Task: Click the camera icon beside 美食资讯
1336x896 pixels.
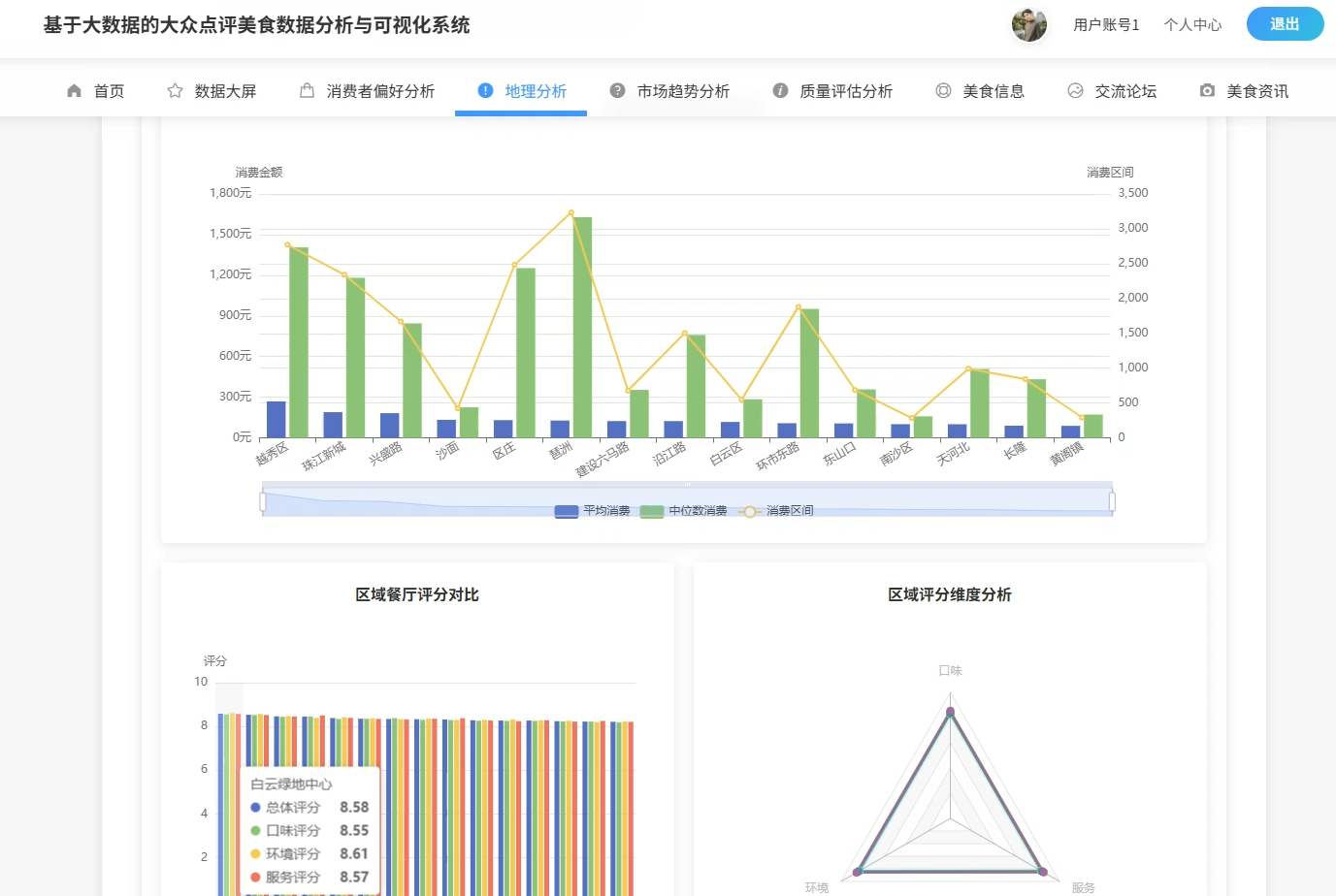Action: pyautogui.click(x=1206, y=90)
